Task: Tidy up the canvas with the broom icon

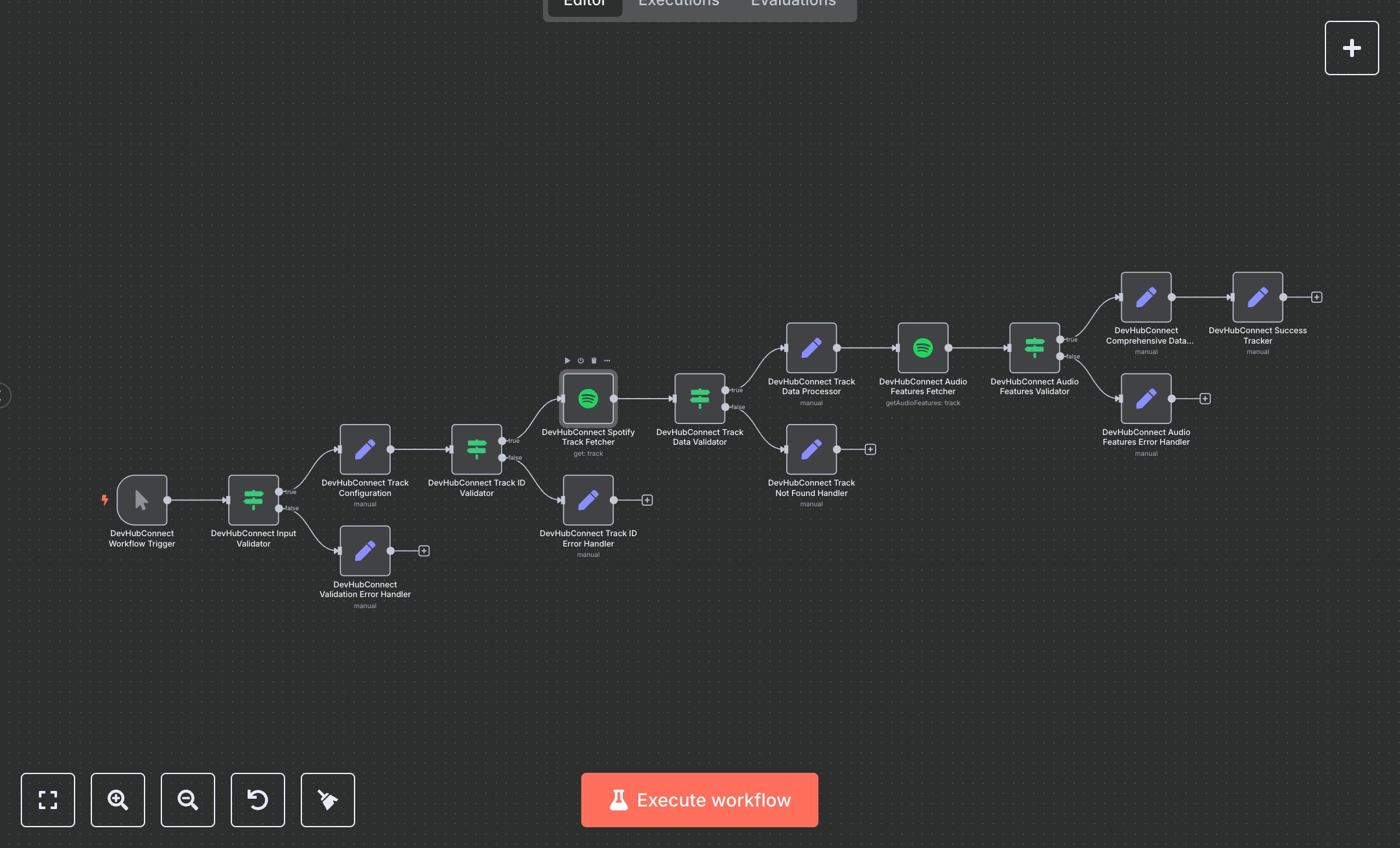Action: (327, 800)
